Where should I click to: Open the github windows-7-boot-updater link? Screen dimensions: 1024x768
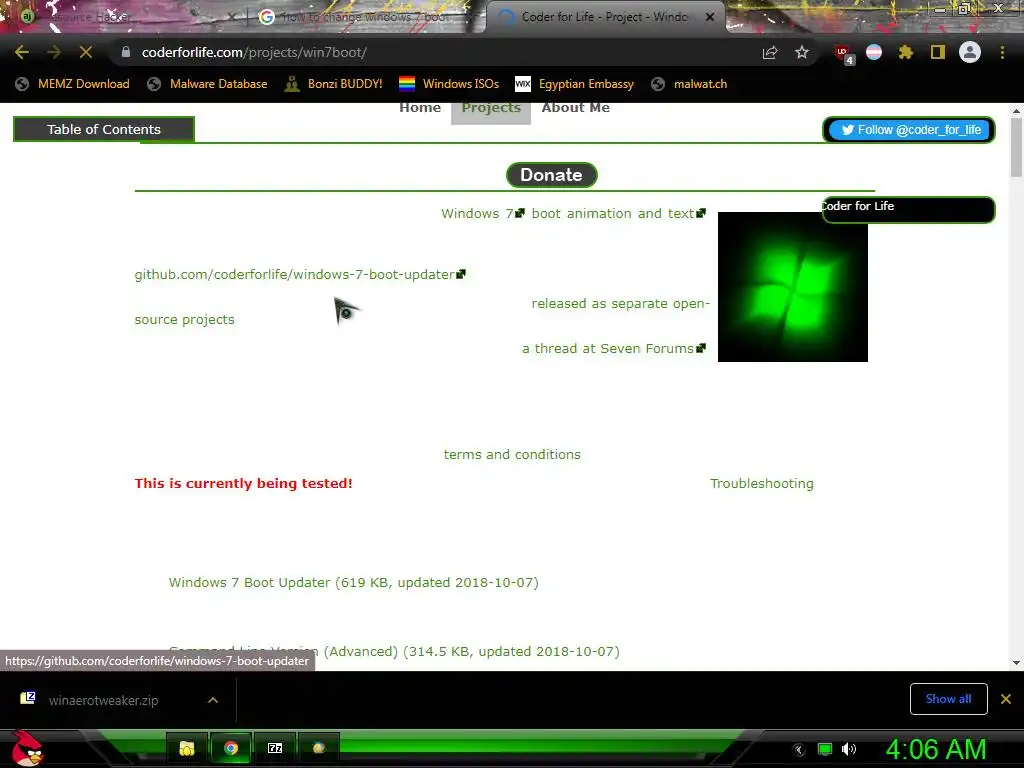(x=300, y=274)
